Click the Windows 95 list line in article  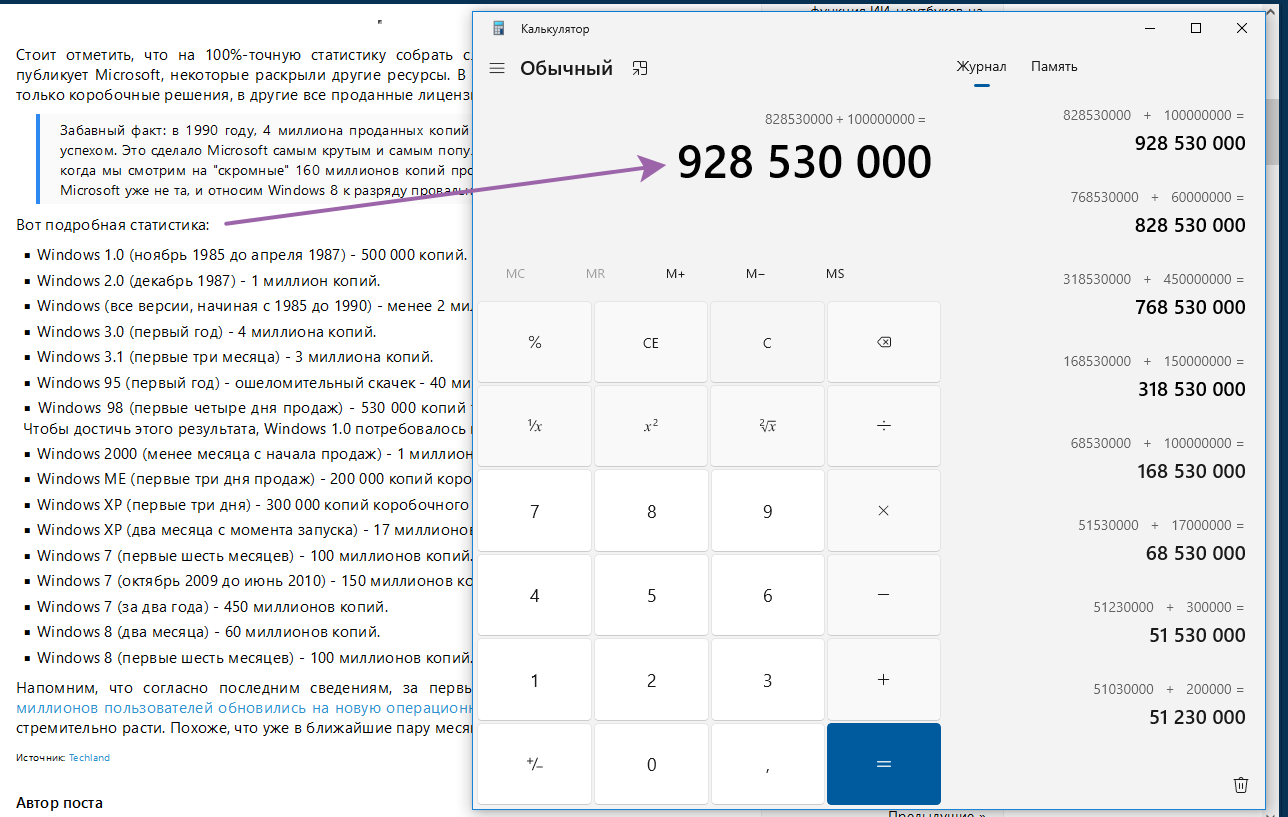(x=254, y=382)
